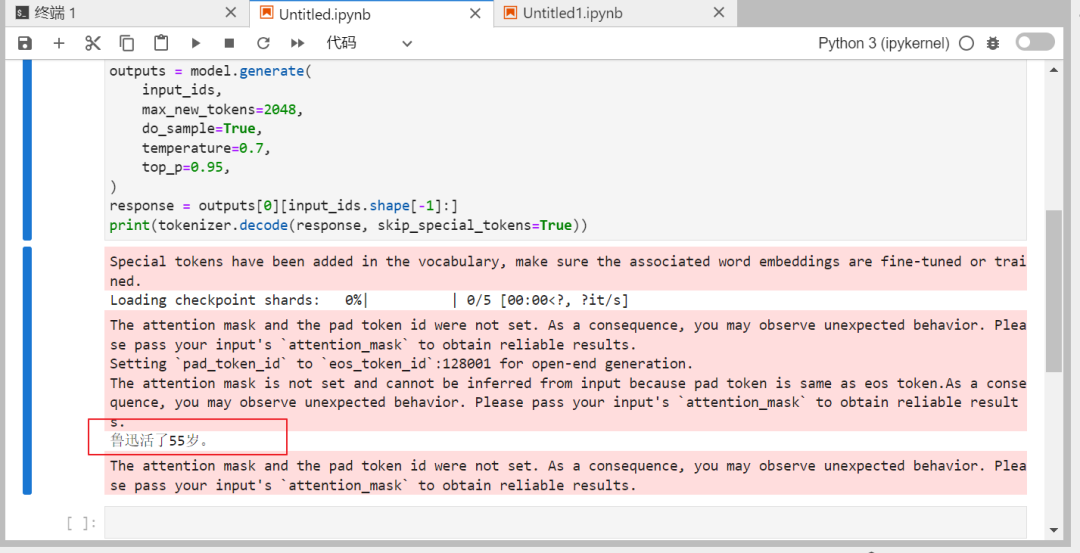The image size is (1080, 553).
Task: Click the 'do_sample=True' code line
Action: click(202, 129)
